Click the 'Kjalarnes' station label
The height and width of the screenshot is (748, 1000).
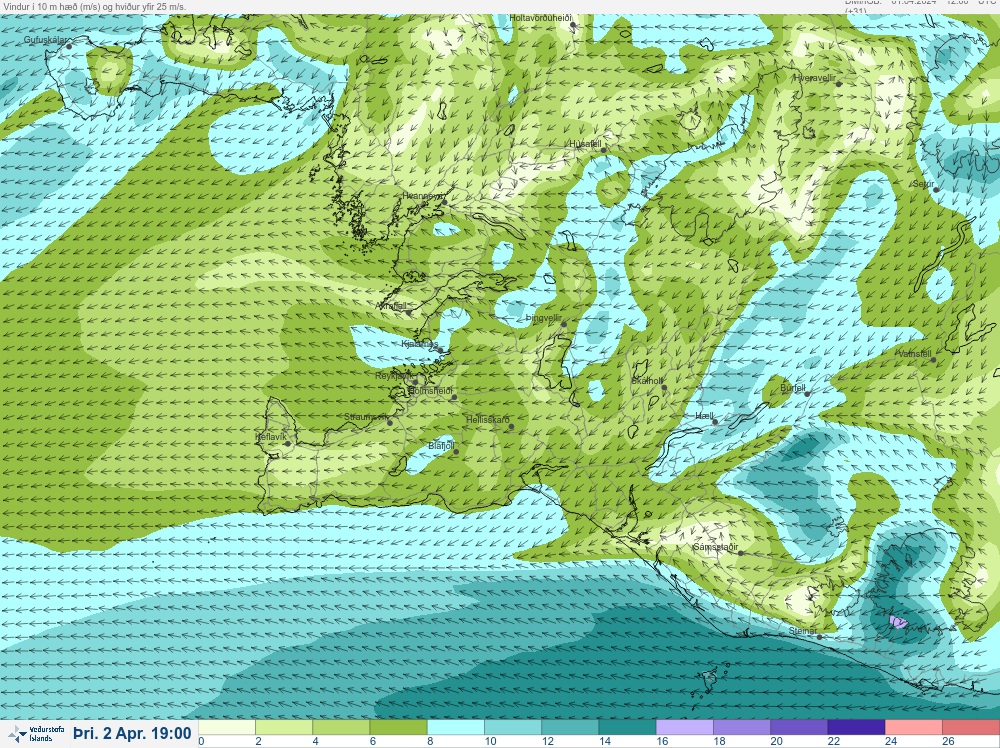[419, 344]
